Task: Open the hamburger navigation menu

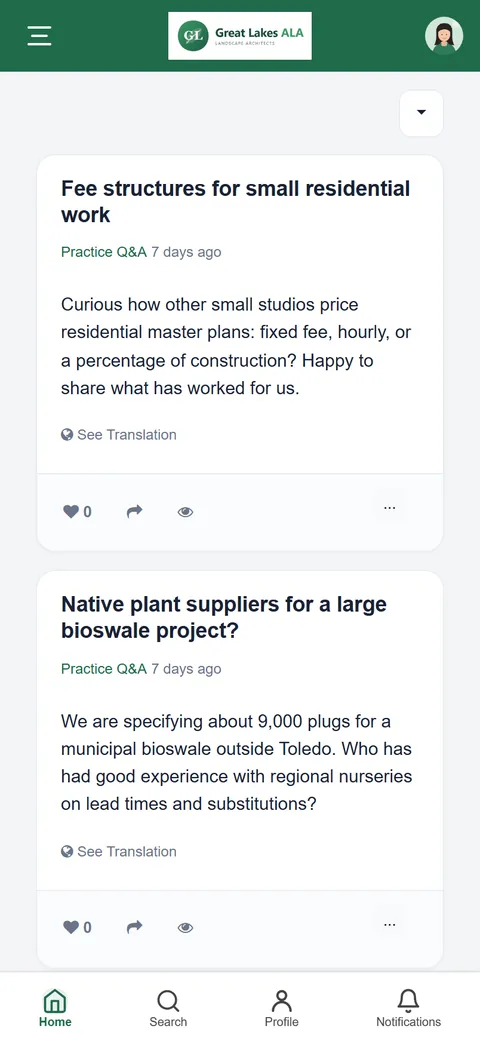Action: [39, 35]
